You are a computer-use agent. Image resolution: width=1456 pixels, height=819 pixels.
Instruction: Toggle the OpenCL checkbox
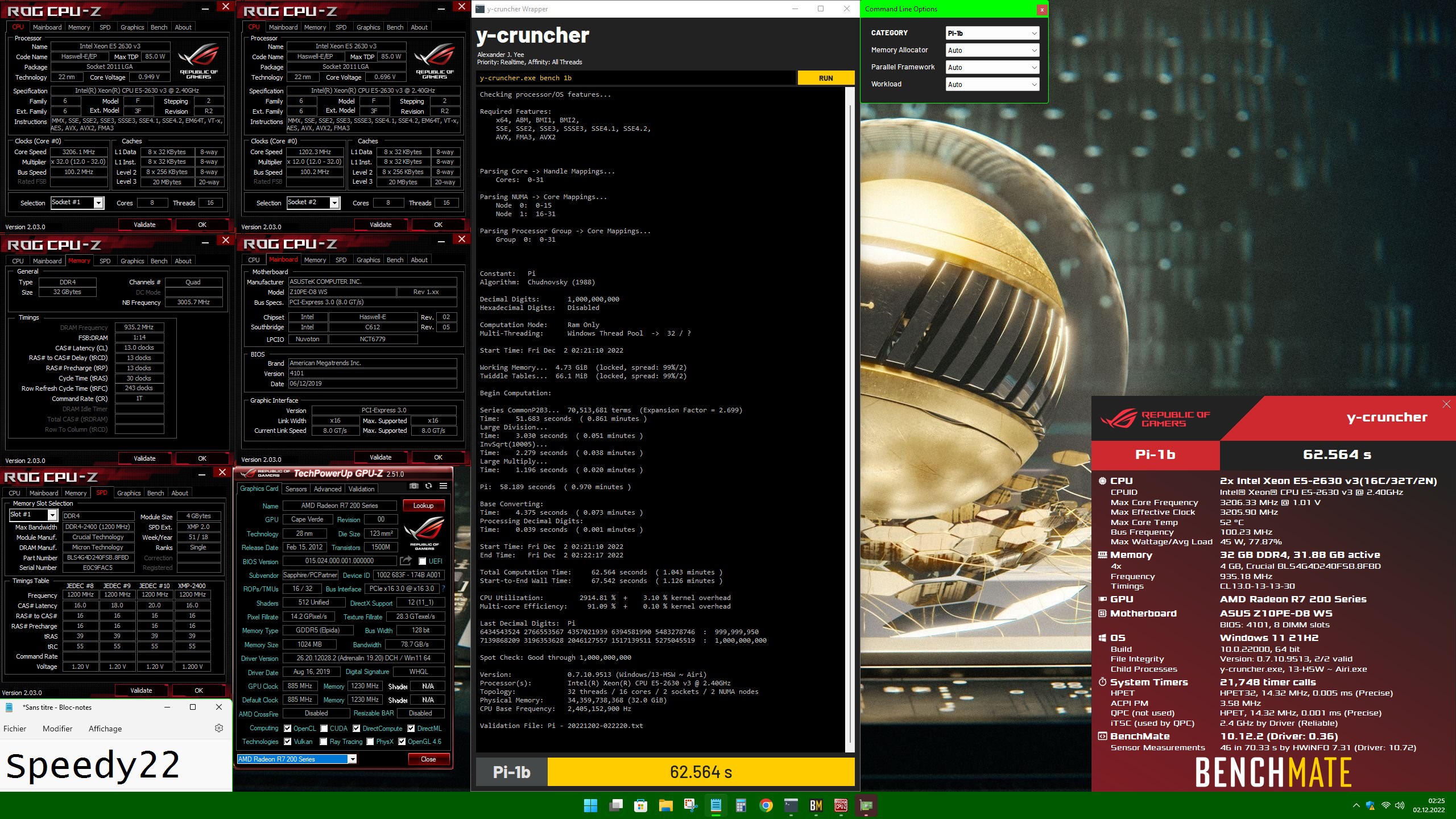pos(288,729)
